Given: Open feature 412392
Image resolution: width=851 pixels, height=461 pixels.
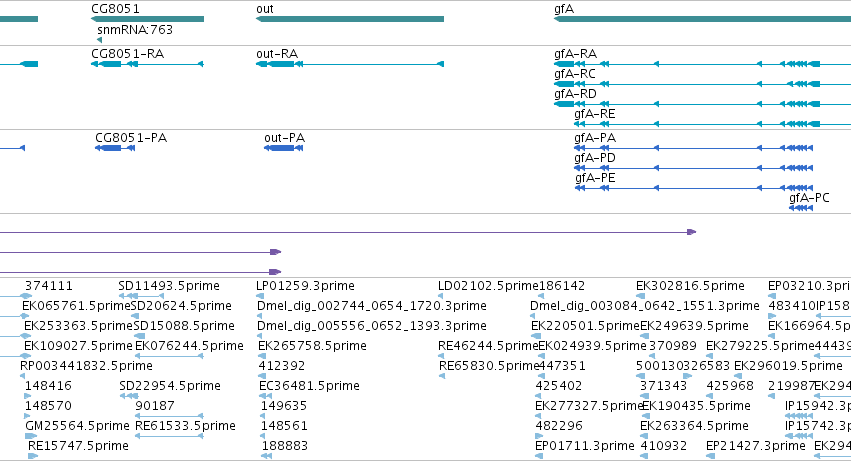Looking at the screenshot, I should point(282,367).
